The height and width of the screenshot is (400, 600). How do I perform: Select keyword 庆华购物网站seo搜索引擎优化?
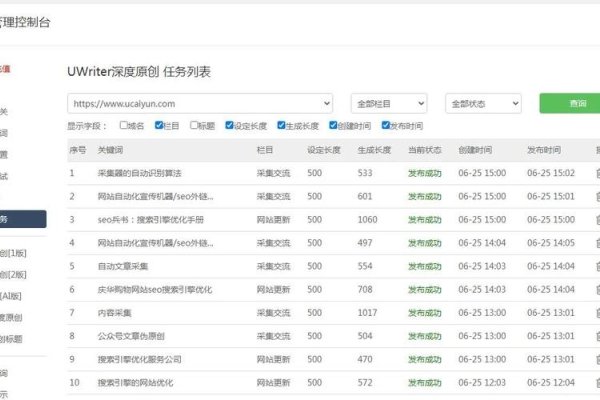[155, 289]
